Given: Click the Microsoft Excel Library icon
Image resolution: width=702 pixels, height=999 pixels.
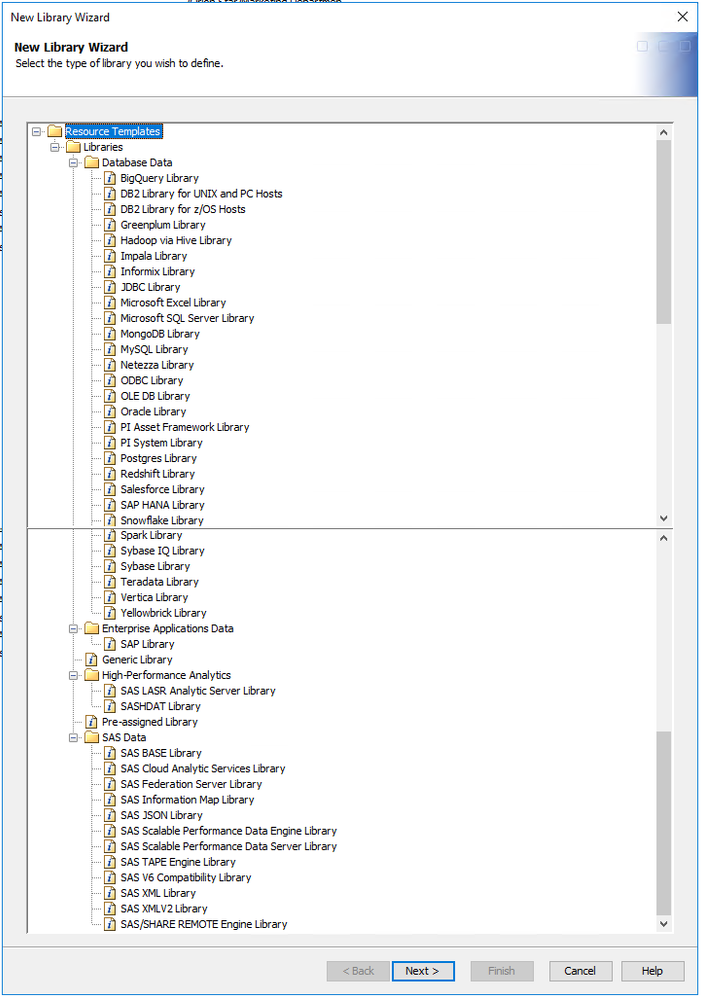Looking at the screenshot, I should 110,303.
